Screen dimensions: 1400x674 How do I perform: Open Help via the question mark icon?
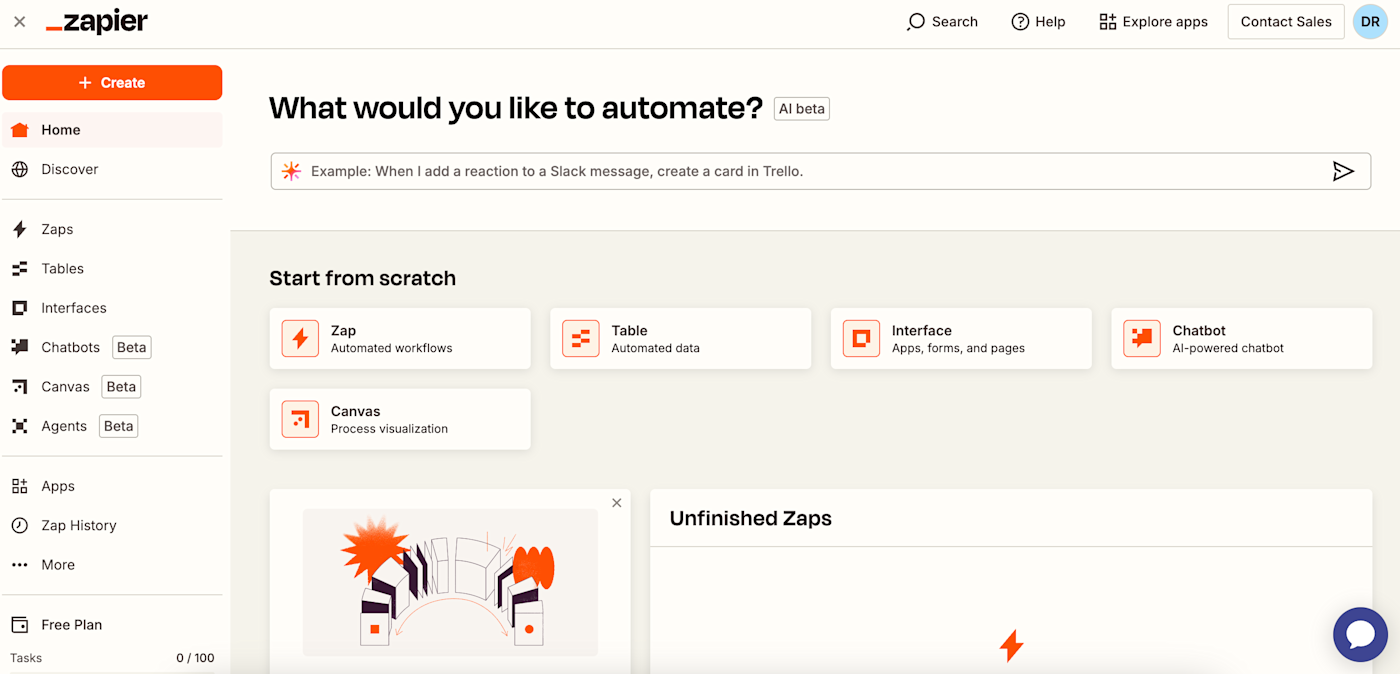click(1020, 22)
